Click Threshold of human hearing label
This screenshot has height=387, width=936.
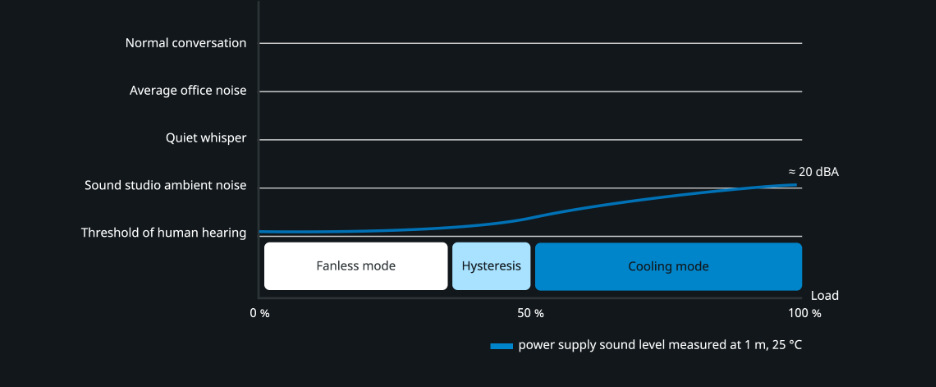click(164, 233)
